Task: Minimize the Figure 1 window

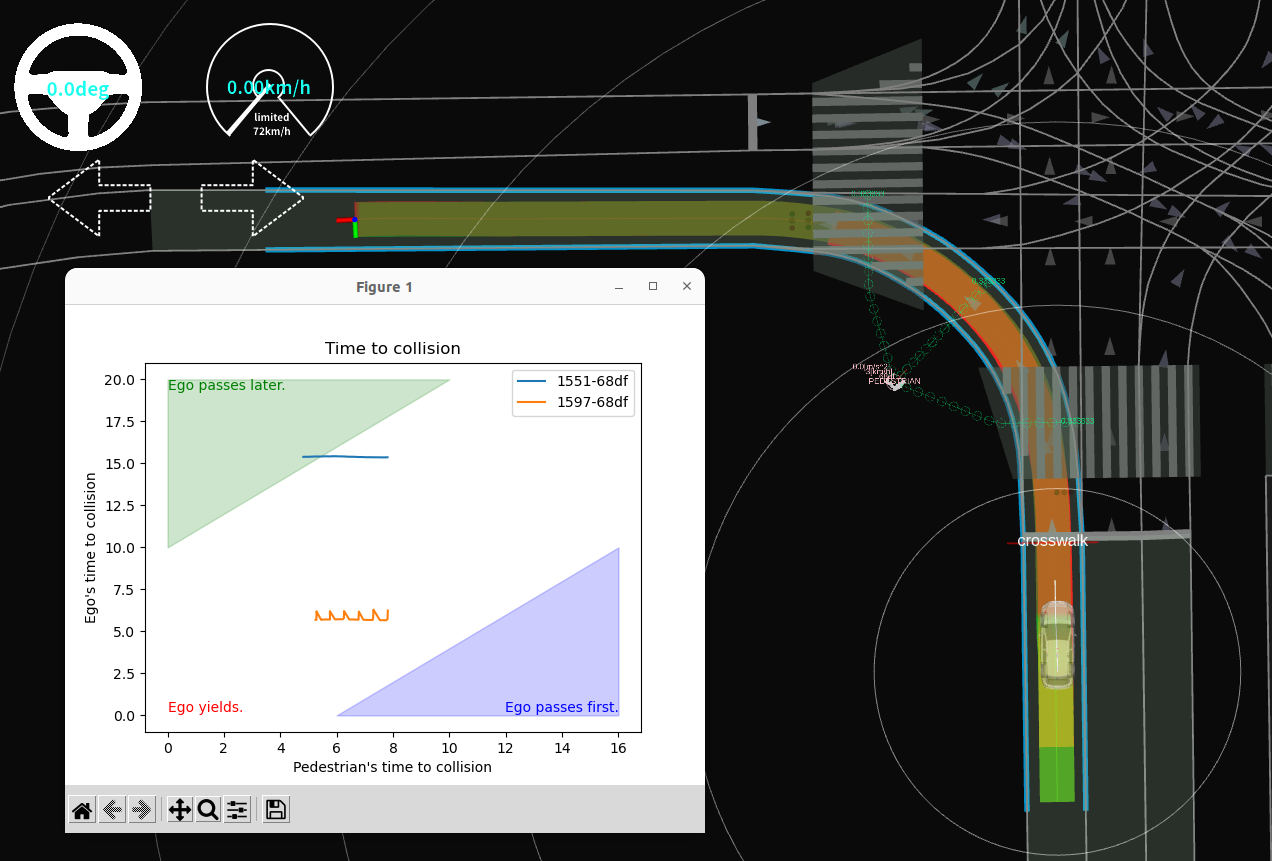Action: pos(619,287)
